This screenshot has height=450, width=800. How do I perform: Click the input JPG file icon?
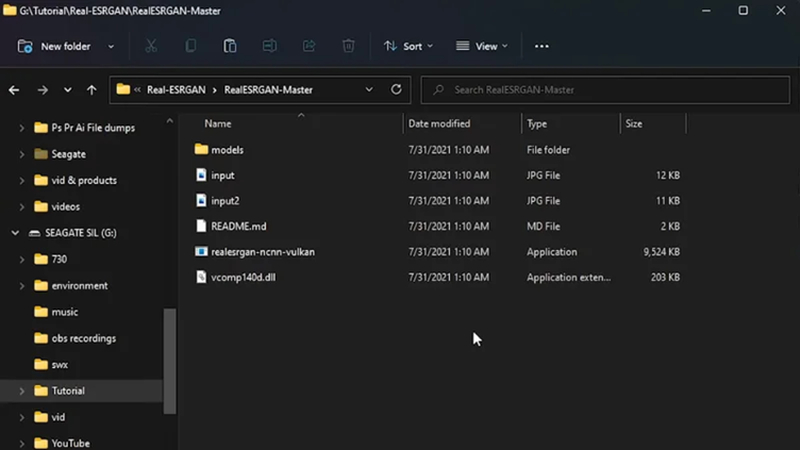201,174
